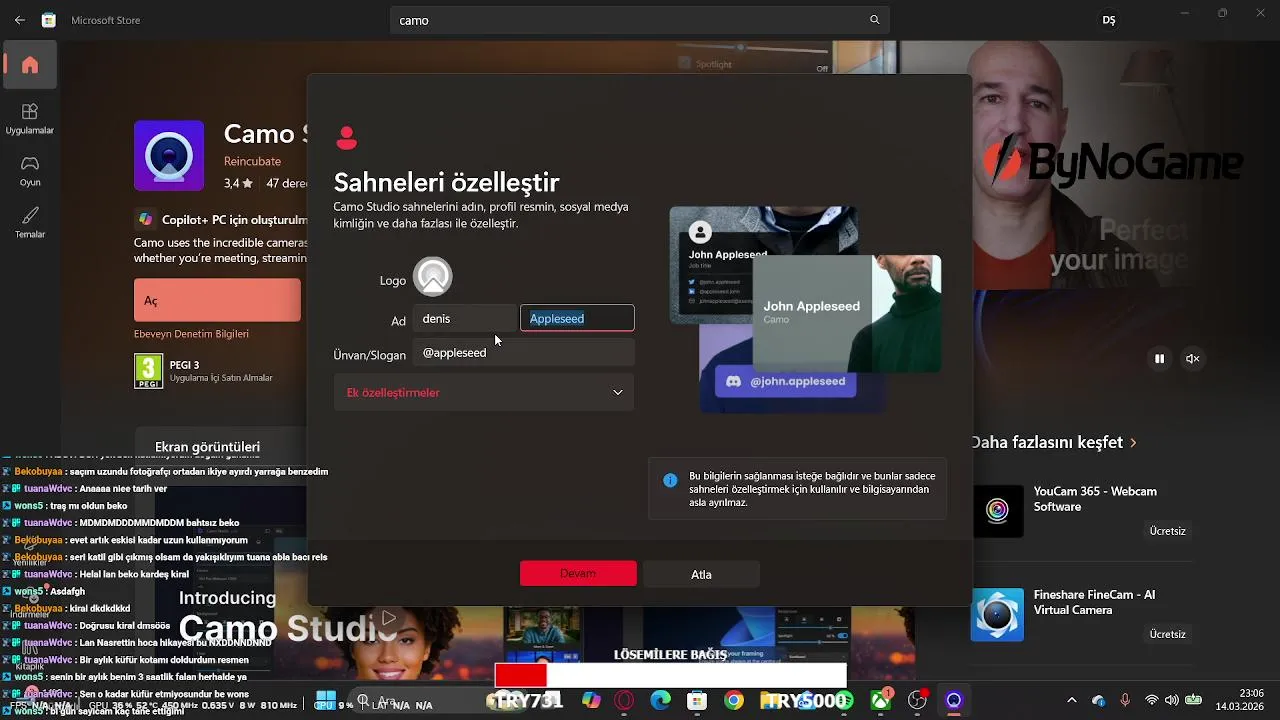1280x720 pixels.
Task: Click Discord @john.appleseed preview badge
Action: pos(786,381)
